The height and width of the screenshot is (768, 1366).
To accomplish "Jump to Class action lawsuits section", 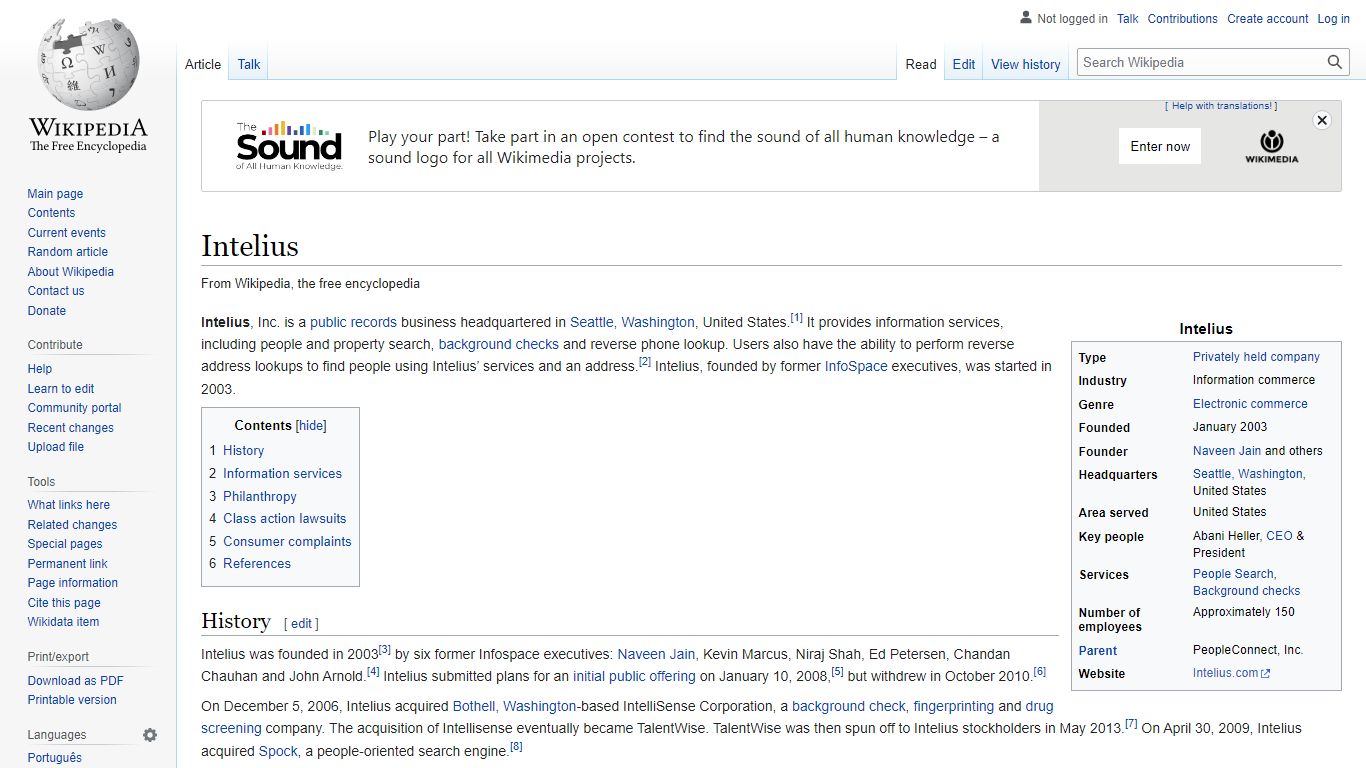I will point(284,519).
